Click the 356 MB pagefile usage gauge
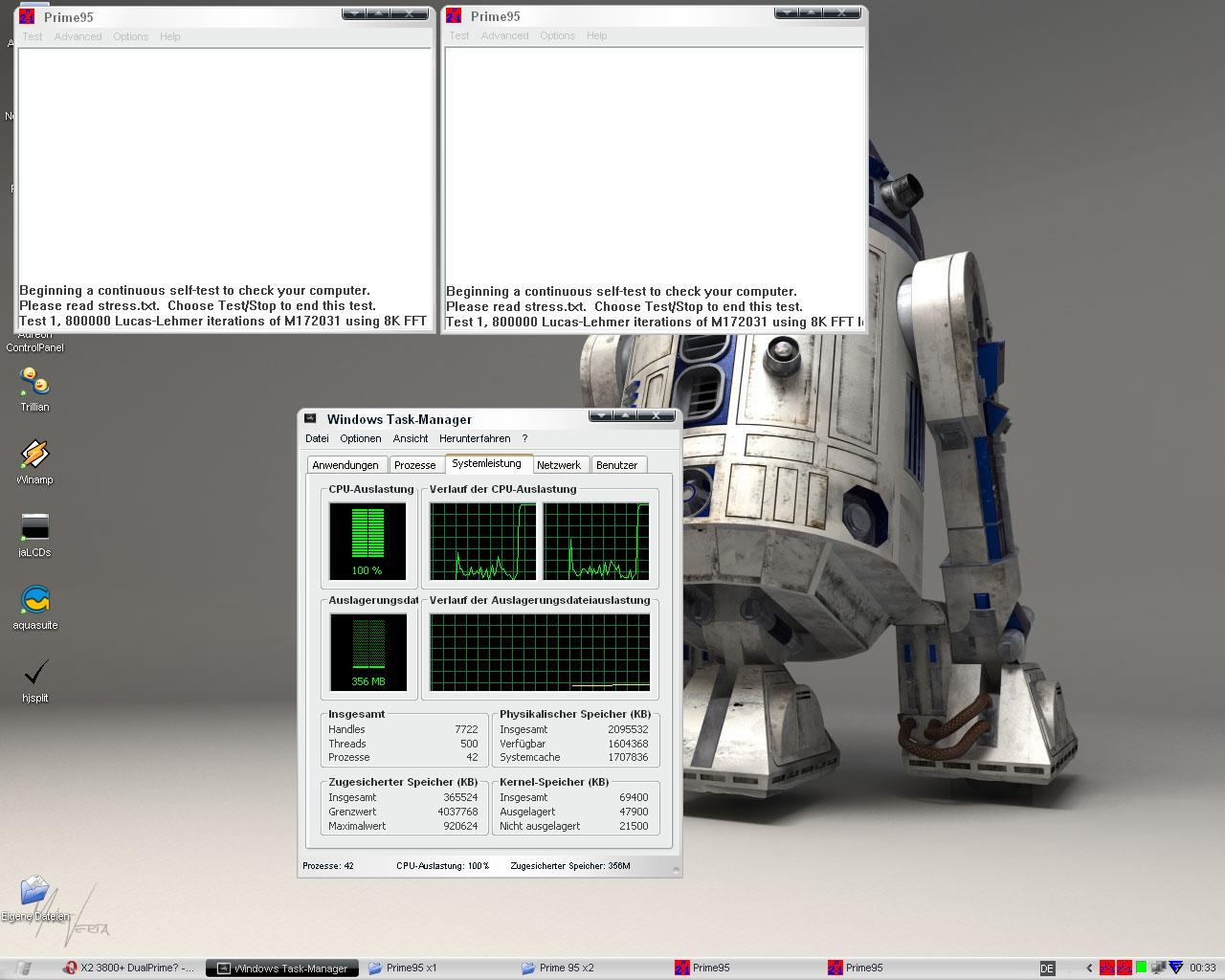The height and width of the screenshot is (980, 1225). pos(367,652)
